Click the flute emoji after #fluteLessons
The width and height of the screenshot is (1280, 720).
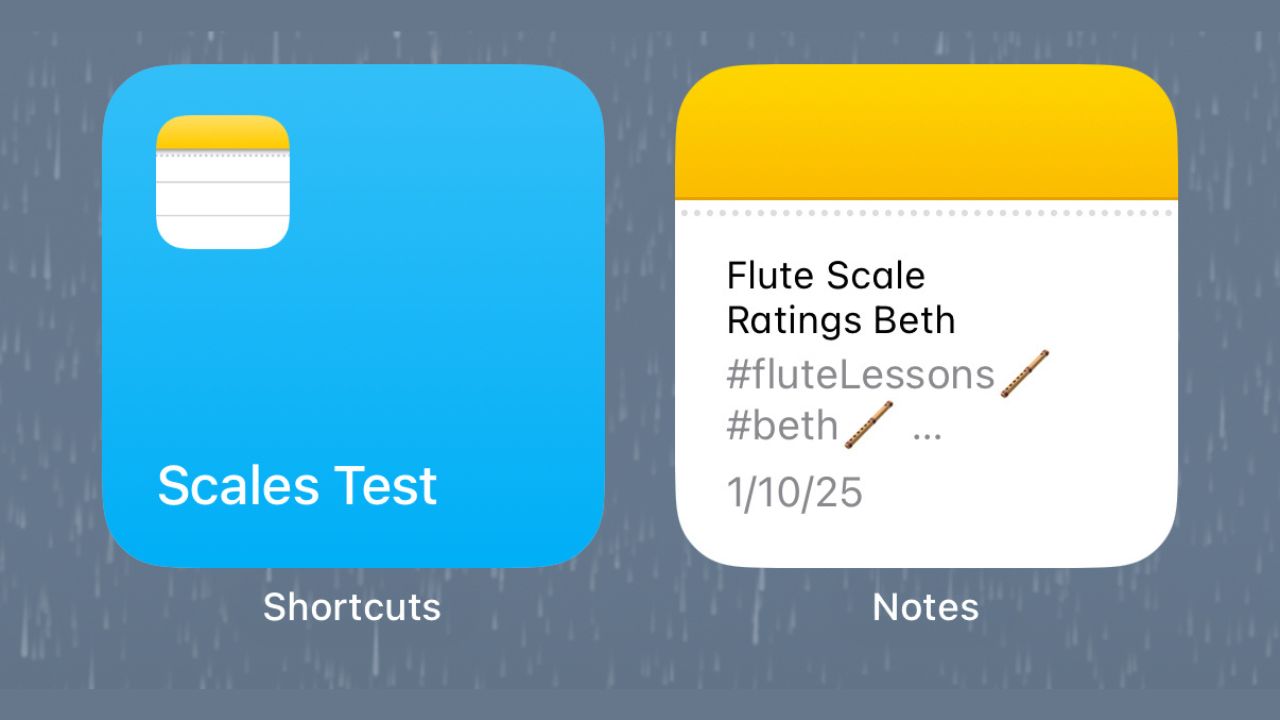click(1024, 375)
